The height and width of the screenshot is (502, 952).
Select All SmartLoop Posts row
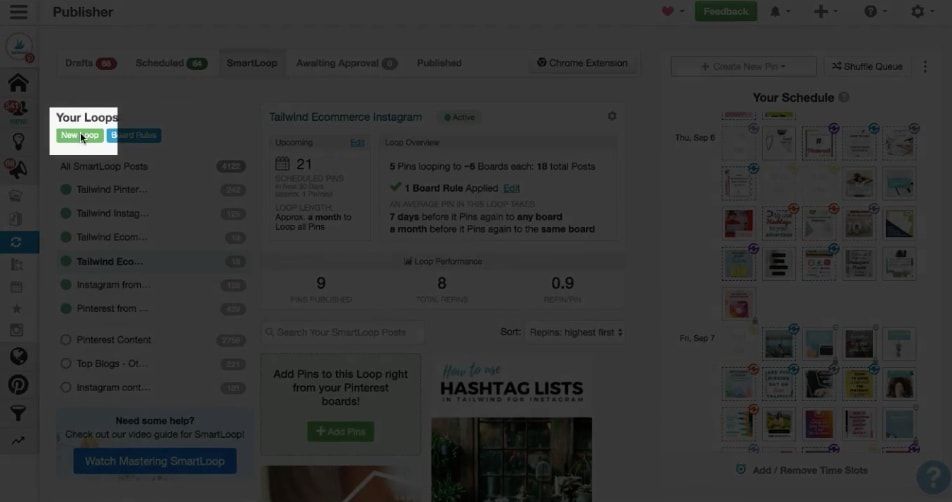[x=152, y=166]
